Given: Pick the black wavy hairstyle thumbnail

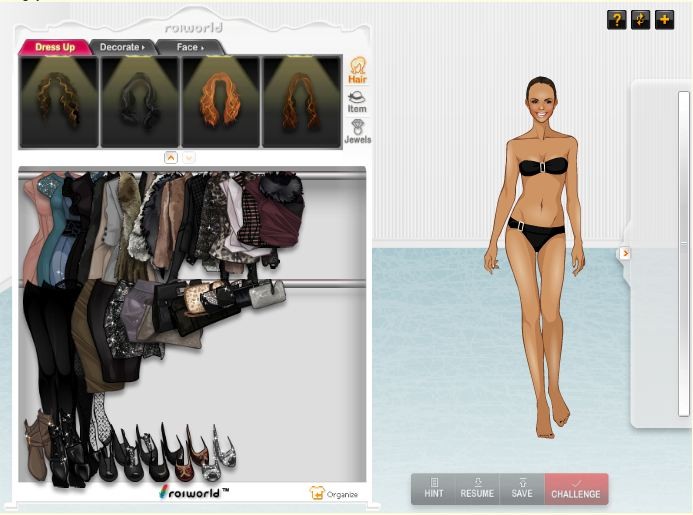Looking at the screenshot, I should click(139, 102).
